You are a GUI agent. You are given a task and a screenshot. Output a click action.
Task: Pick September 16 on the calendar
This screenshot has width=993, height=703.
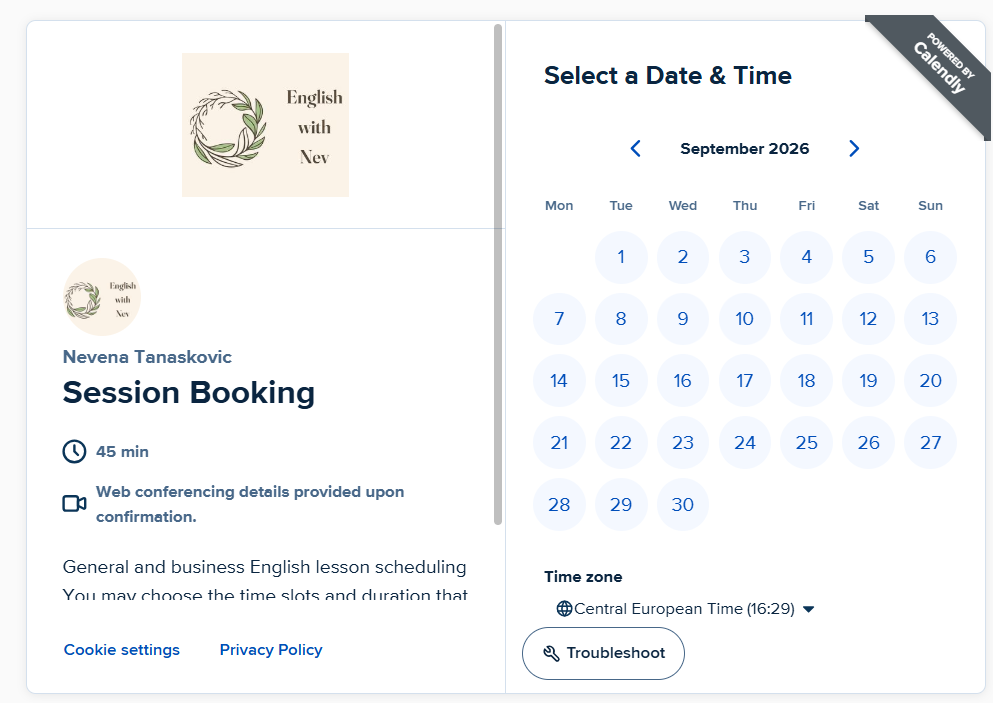click(x=683, y=381)
